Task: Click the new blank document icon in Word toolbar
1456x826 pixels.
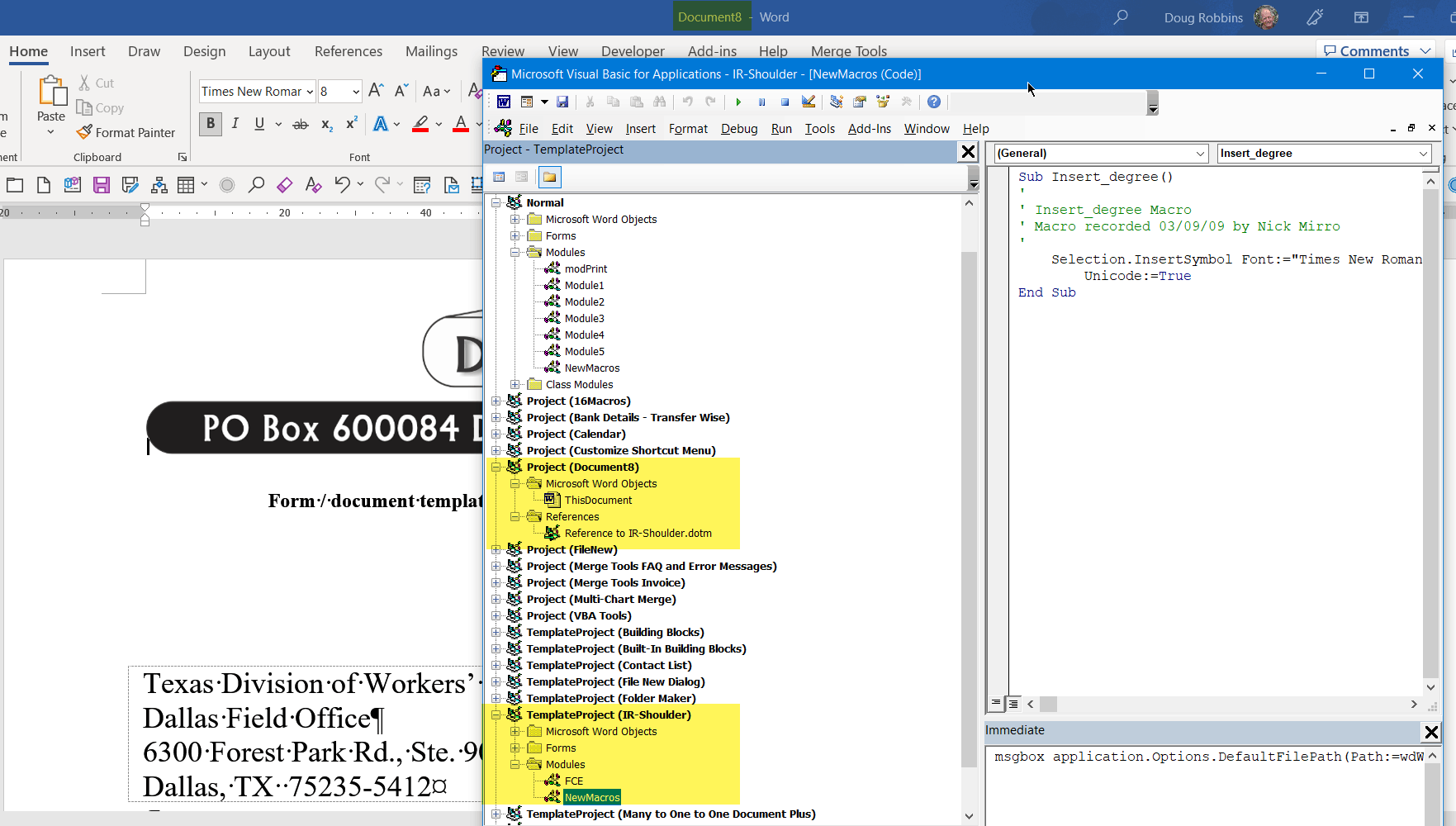Action: coord(44,185)
